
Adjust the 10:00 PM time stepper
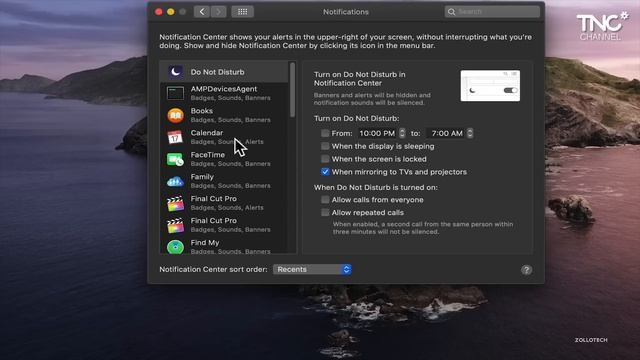coord(402,133)
